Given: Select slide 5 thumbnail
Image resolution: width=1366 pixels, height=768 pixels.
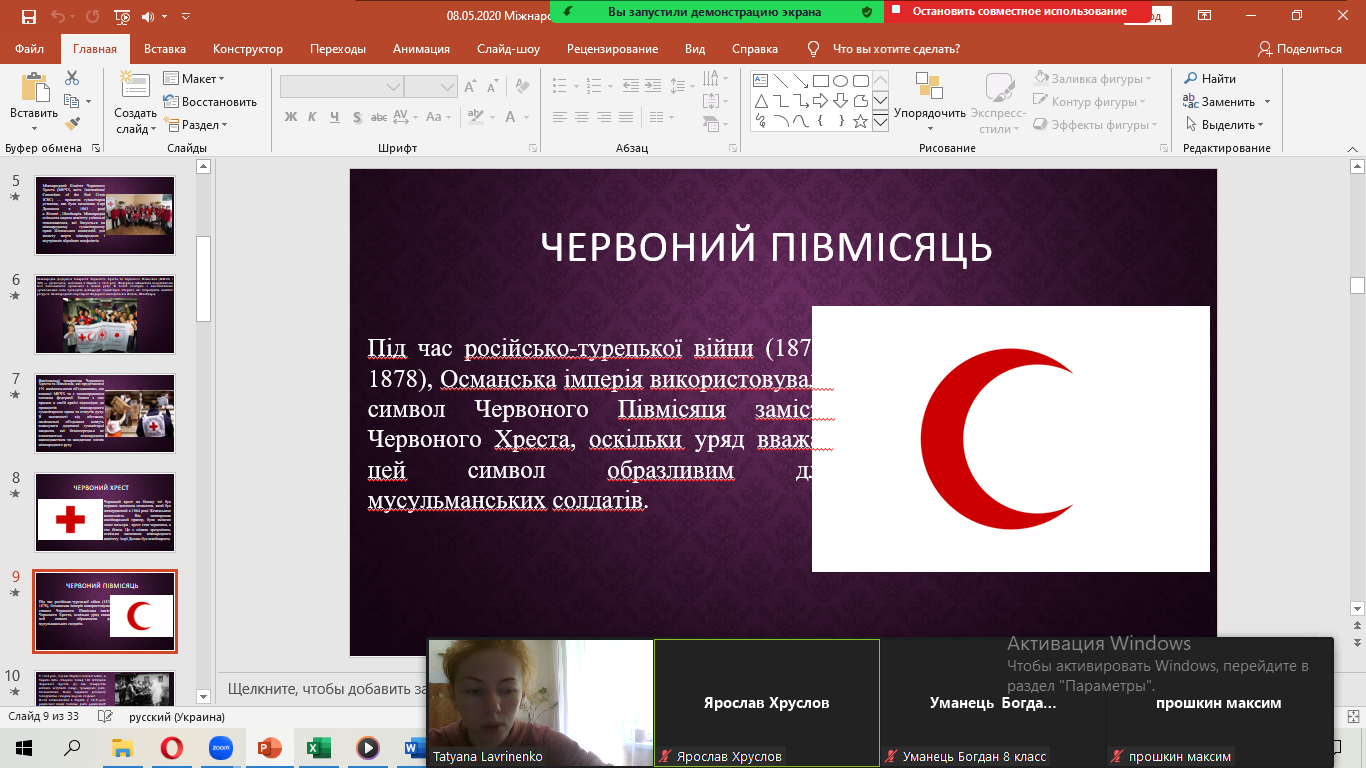Looking at the screenshot, I should [x=105, y=215].
